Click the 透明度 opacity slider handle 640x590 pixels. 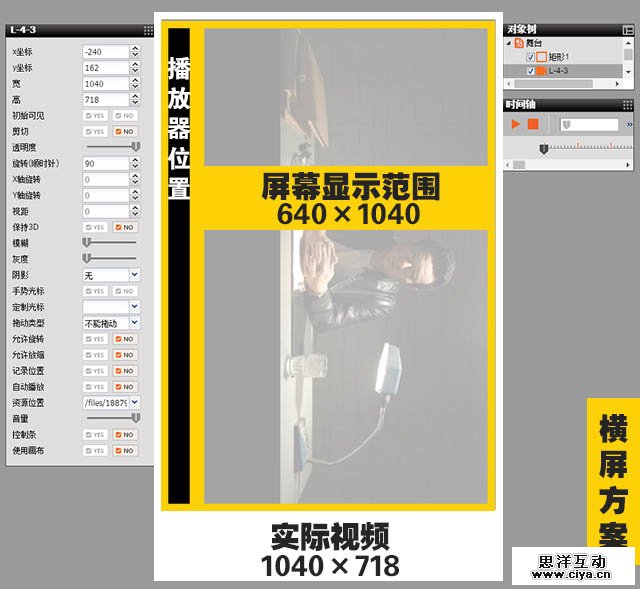pos(136,147)
